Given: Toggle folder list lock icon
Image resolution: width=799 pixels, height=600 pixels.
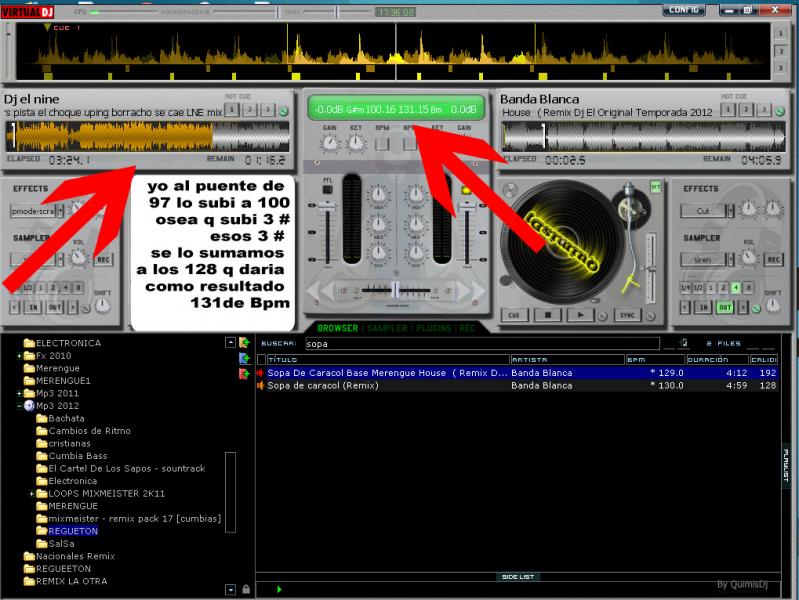Looking at the screenshot, I should click(246, 589).
